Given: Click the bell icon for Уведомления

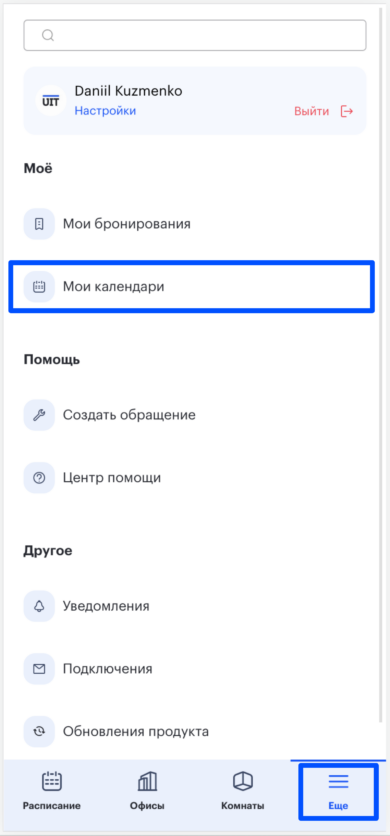Looking at the screenshot, I should pyautogui.click(x=39, y=606).
